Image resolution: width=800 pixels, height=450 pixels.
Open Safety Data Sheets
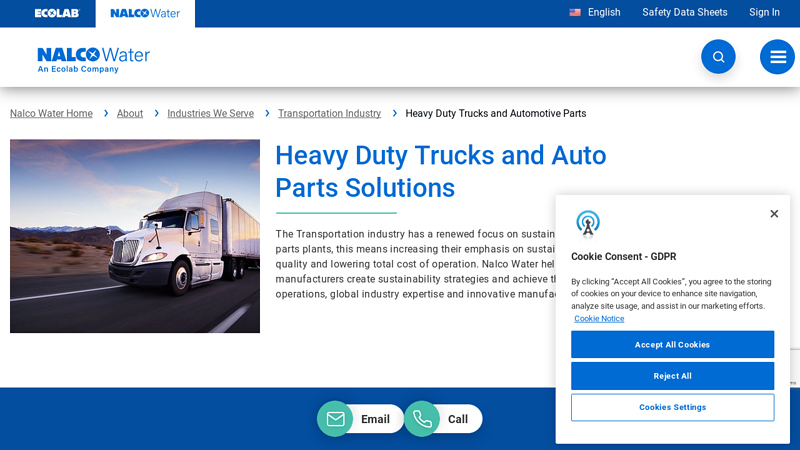click(684, 12)
